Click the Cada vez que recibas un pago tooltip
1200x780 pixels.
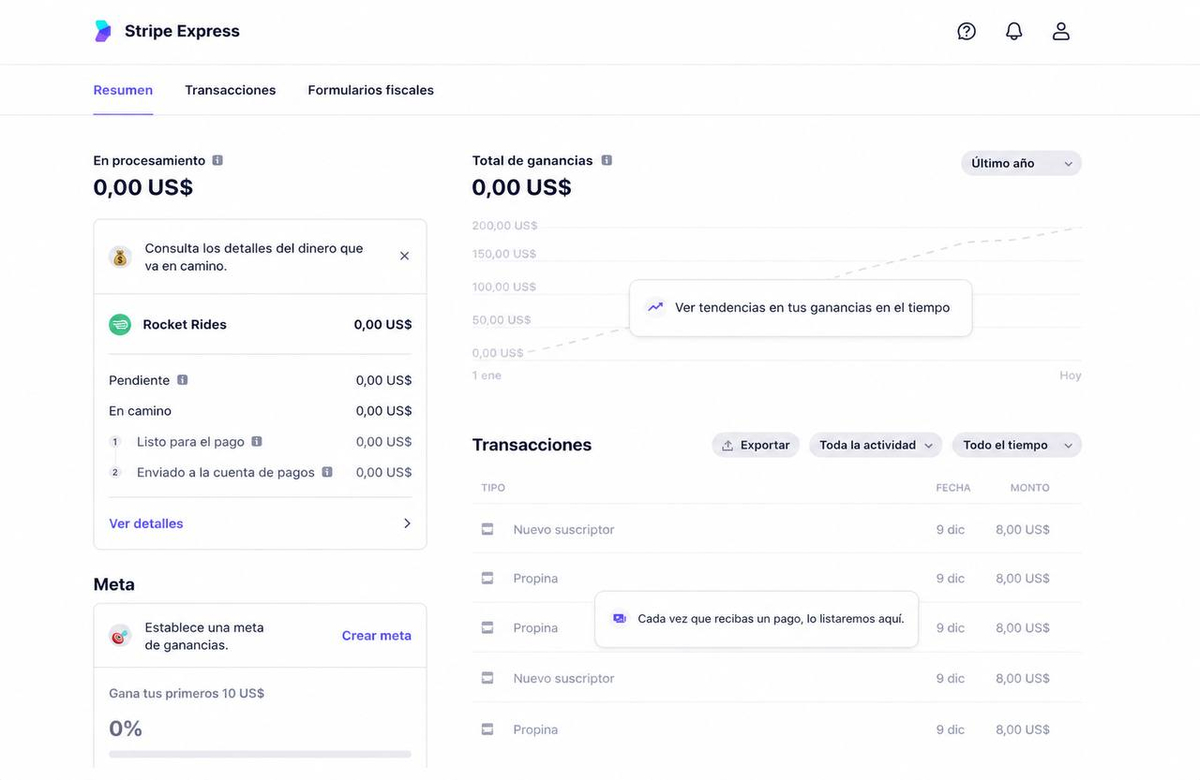point(756,619)
